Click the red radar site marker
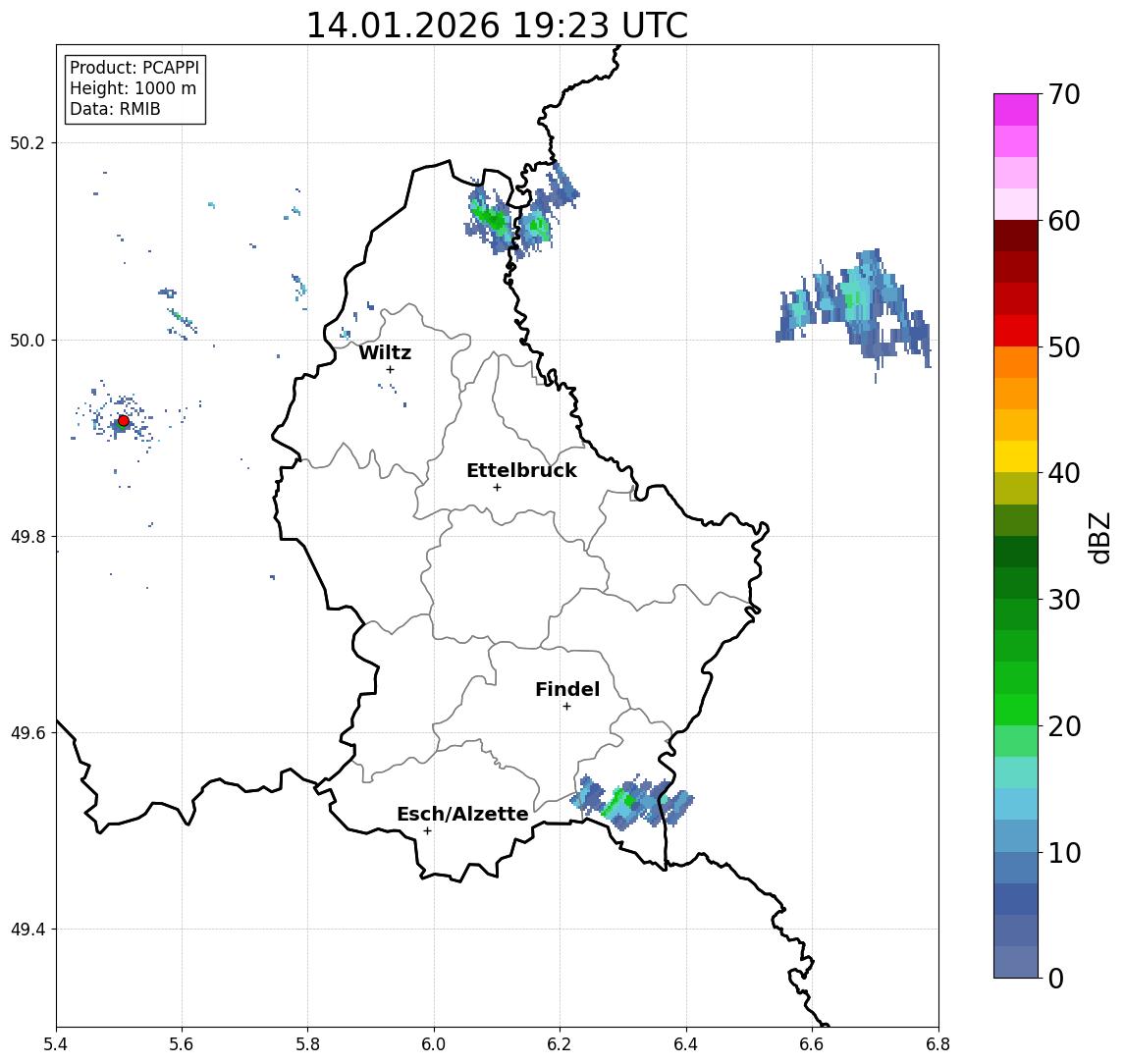 click(124, 421)
